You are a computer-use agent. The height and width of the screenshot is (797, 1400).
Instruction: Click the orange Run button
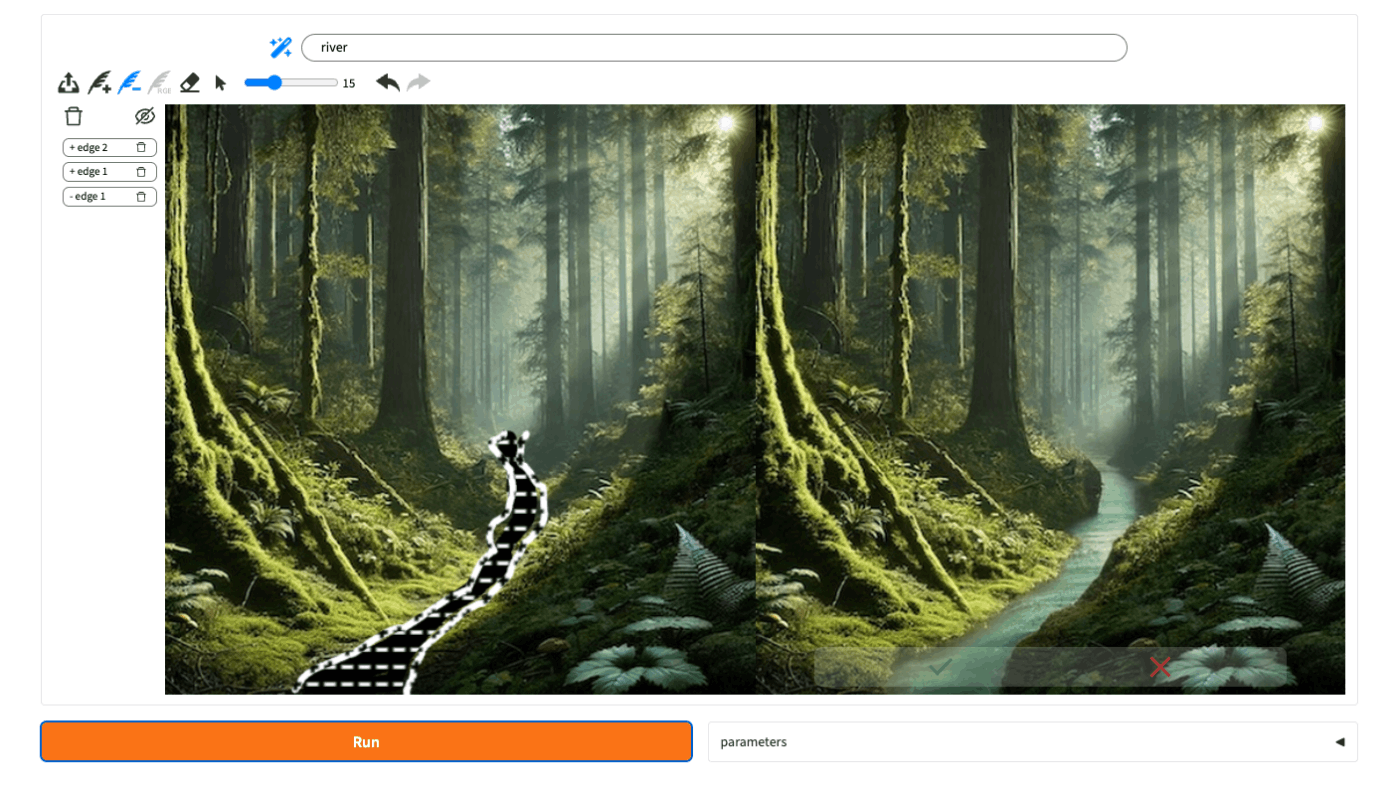(366, 742)
